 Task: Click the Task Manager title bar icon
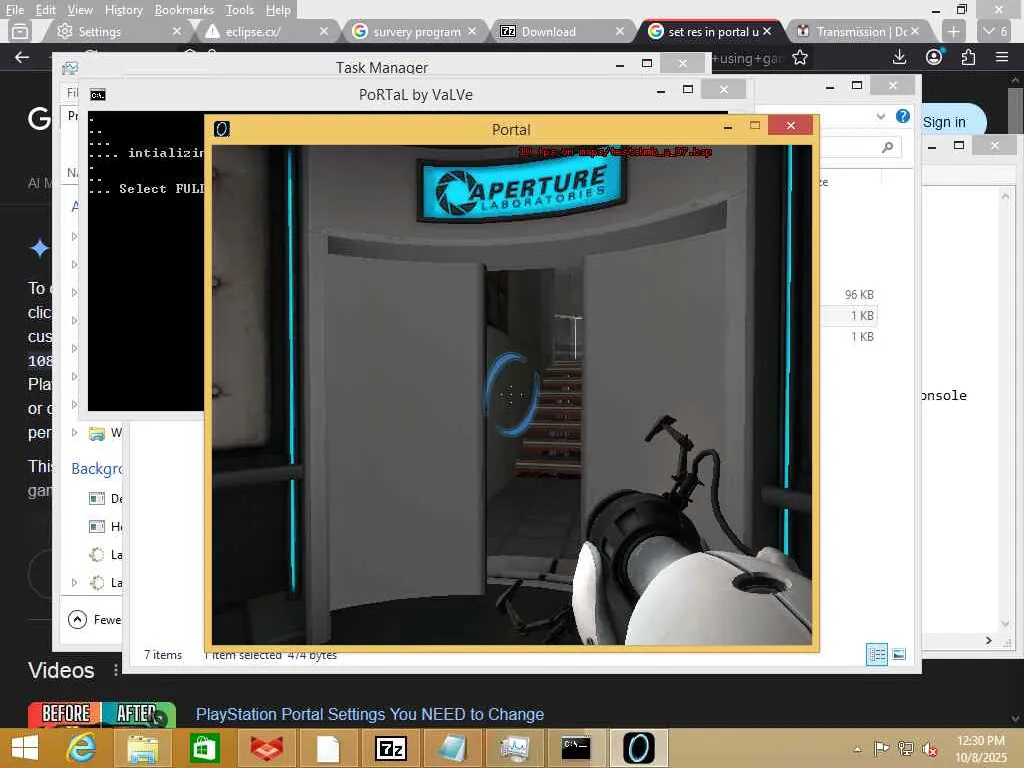pos(70,67)
